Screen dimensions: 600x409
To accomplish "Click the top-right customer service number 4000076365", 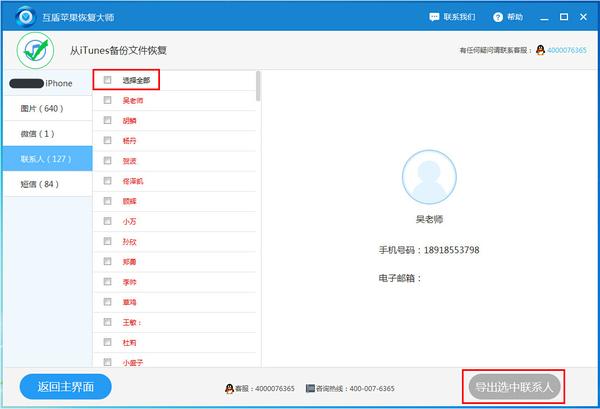I will [567, 50].
